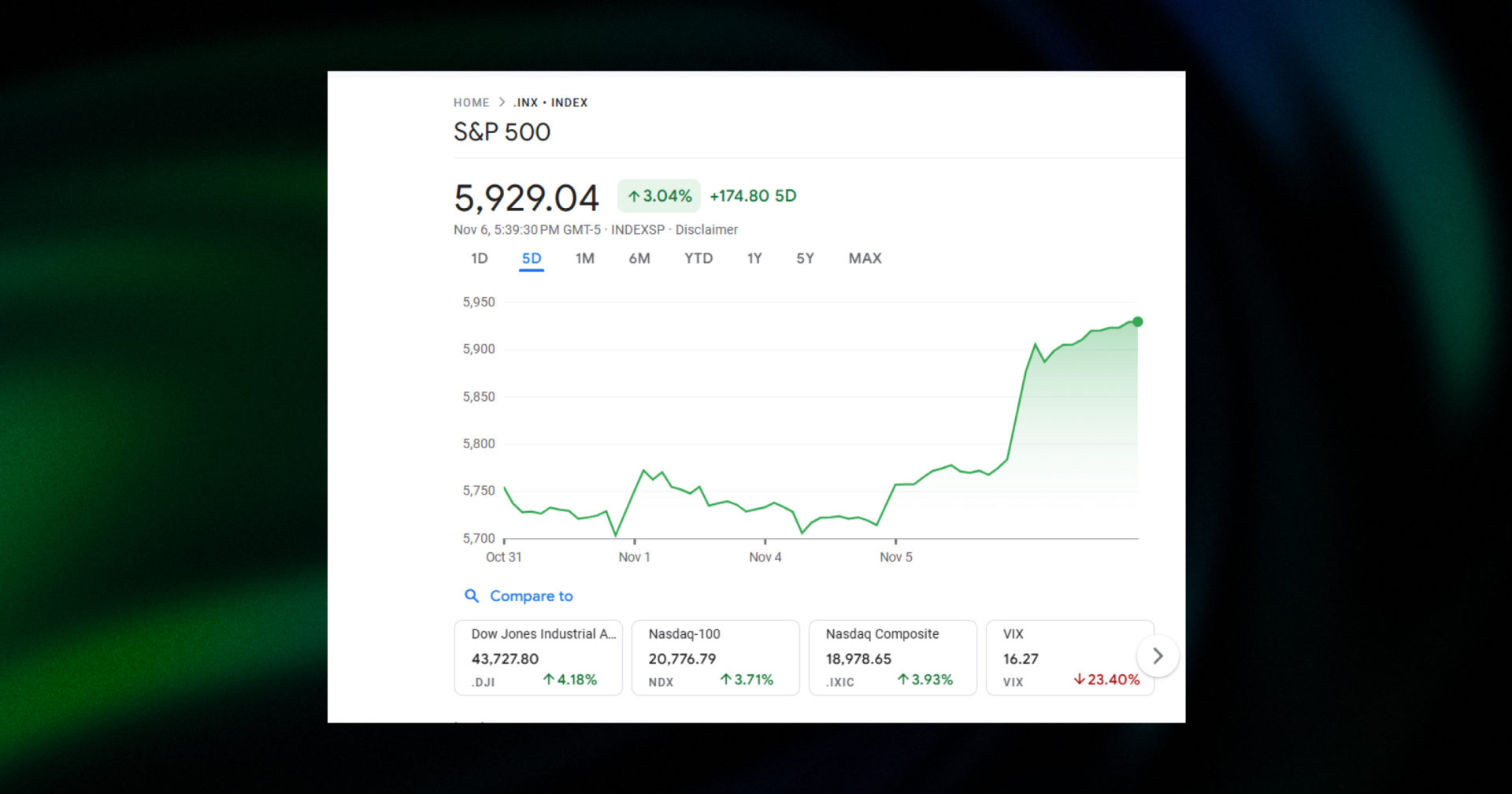Click the up arrow beside .IXIC's 3.93%
Image resolution: width=1512 pixels, height=794 pixels.
pyautogui.click(x=902, y=680)
